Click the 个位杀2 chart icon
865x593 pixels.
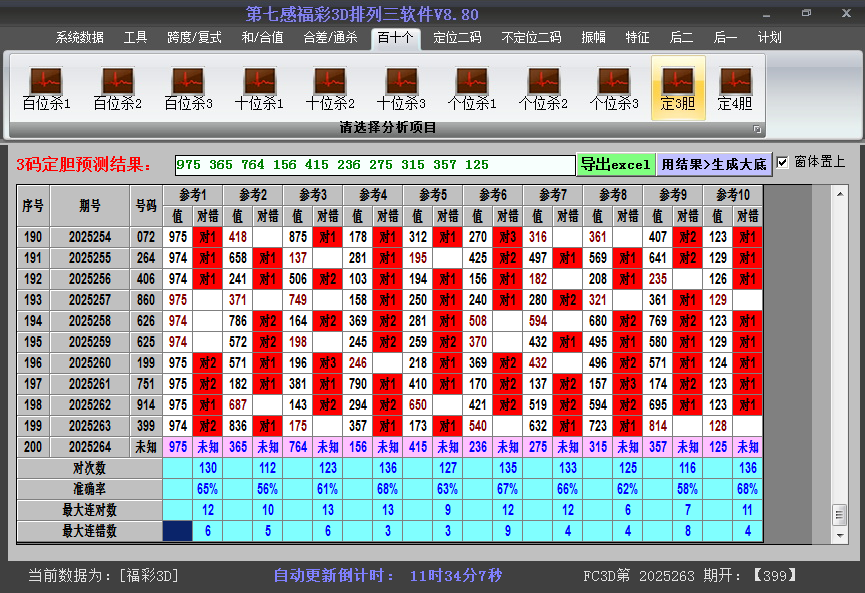543,88
